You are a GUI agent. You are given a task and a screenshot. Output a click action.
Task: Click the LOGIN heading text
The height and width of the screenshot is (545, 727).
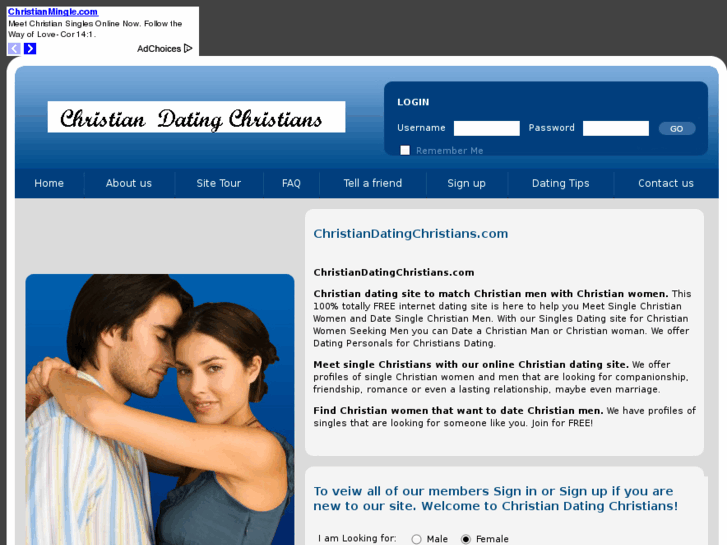(413, 102)
